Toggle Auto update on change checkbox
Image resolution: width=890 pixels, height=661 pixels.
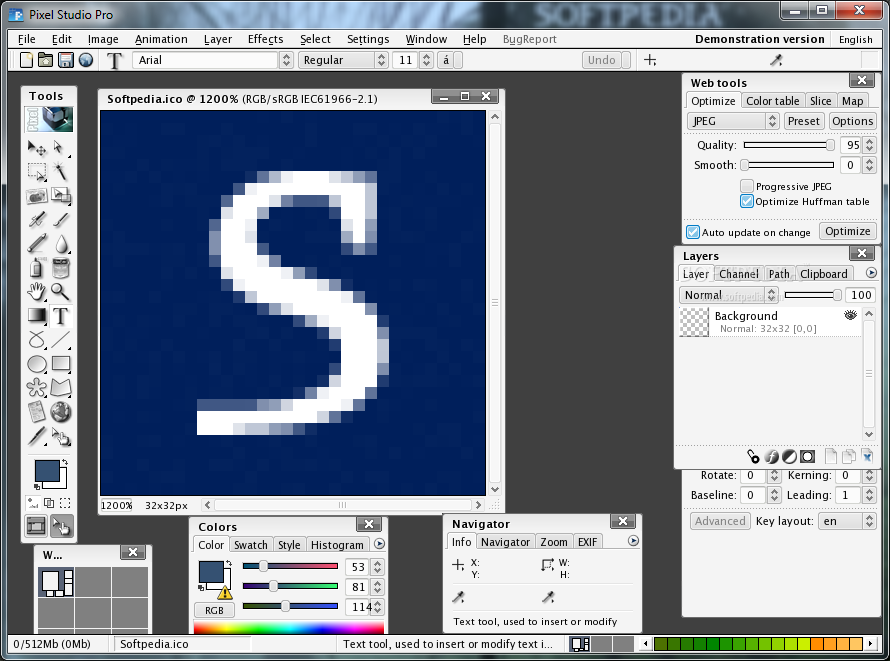coord(693,232)
